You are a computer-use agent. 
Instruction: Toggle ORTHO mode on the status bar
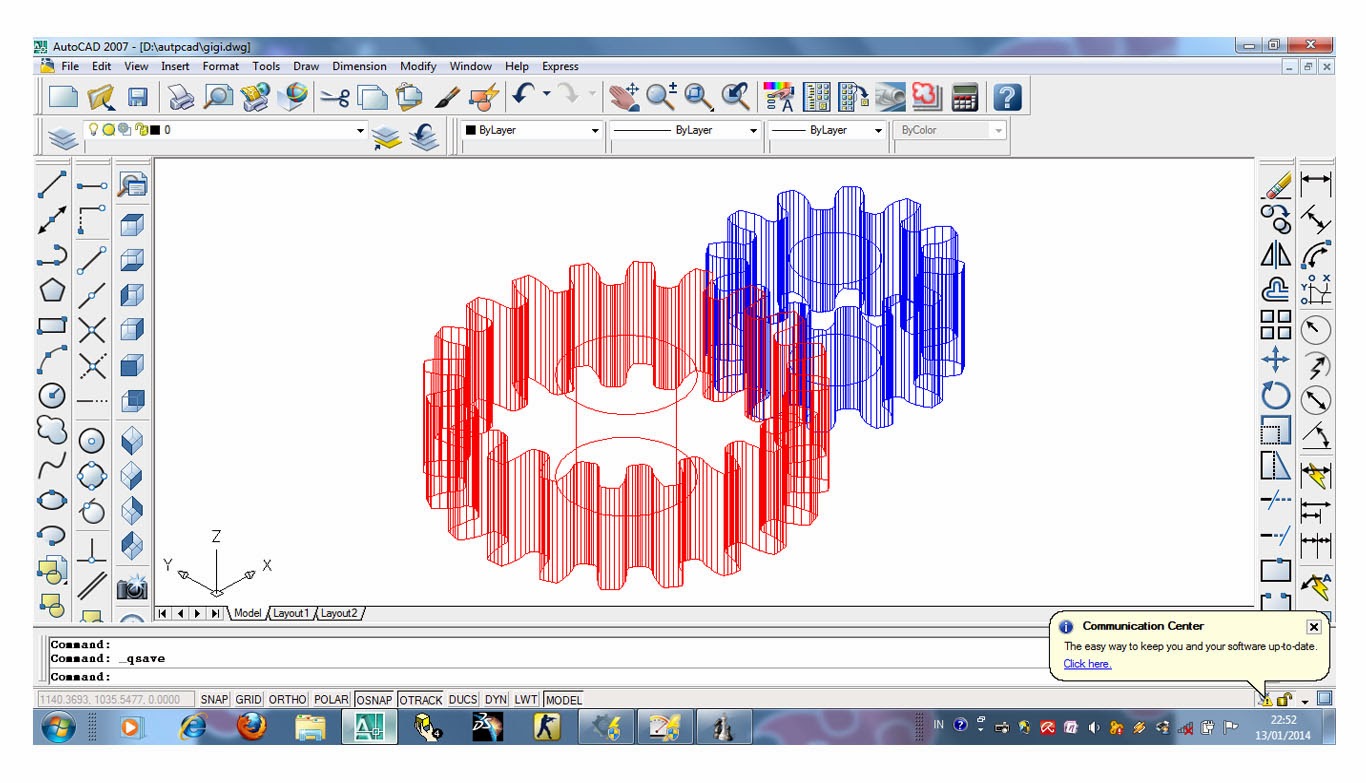[287, 699]
